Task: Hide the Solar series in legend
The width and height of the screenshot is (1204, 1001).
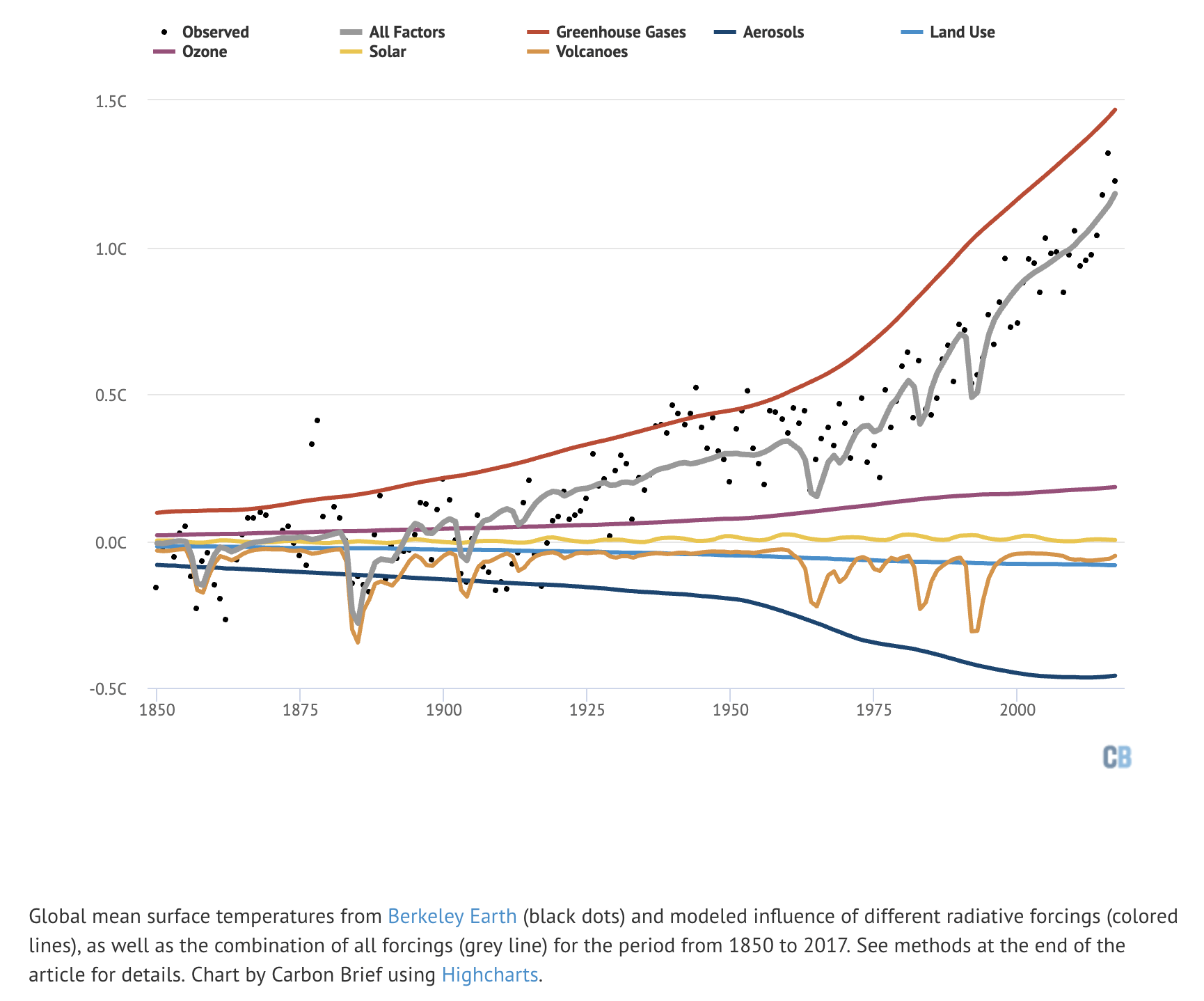Action: (x=387, y=52)
